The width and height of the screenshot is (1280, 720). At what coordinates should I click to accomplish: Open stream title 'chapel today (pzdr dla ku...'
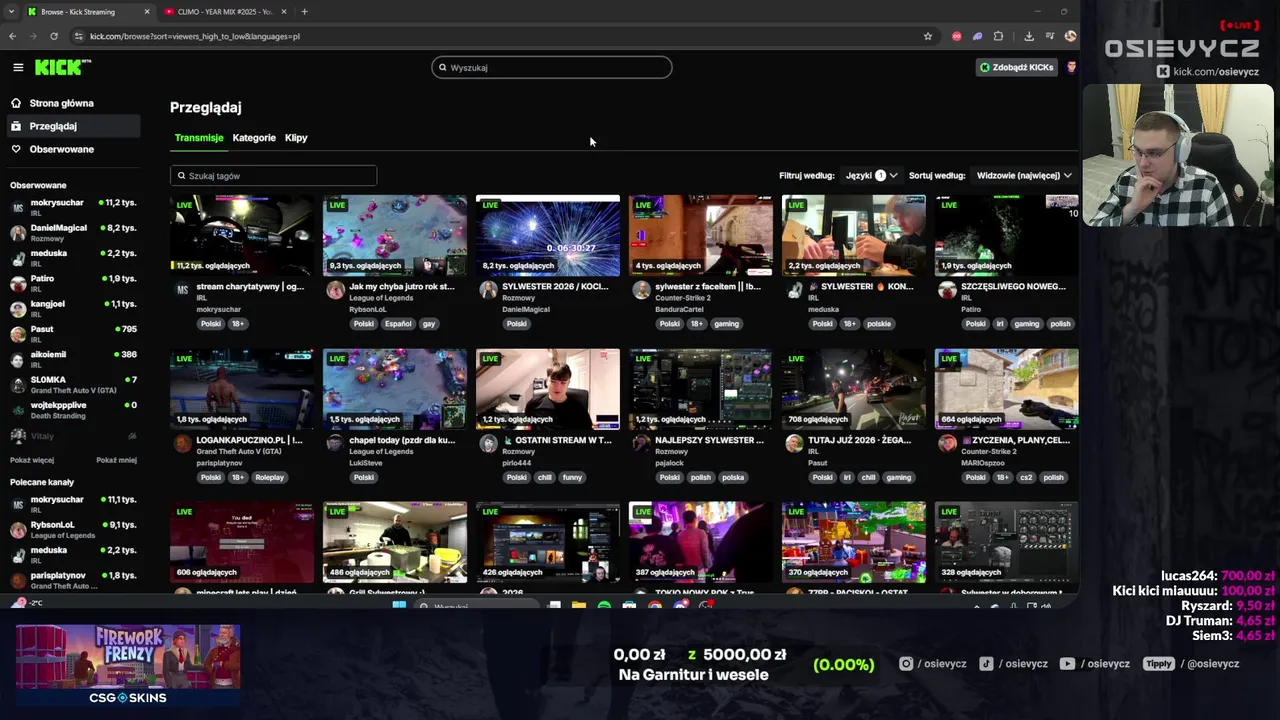pyautogui.click(x=402, y=440)
